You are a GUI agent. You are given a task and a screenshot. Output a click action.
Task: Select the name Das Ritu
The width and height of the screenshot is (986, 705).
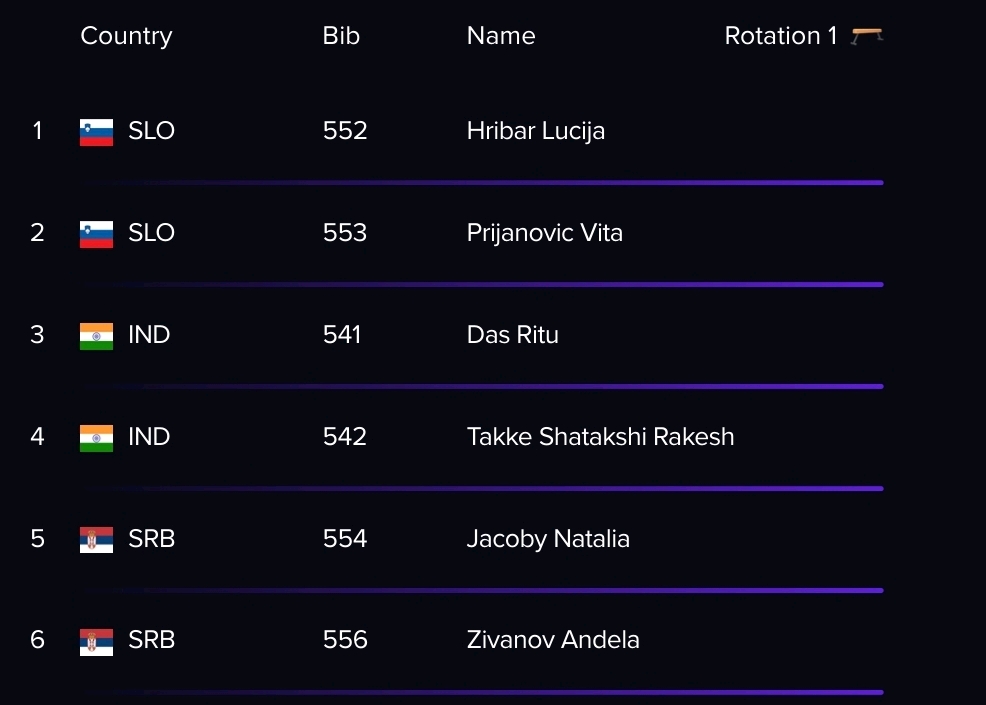tap(512, 335)
